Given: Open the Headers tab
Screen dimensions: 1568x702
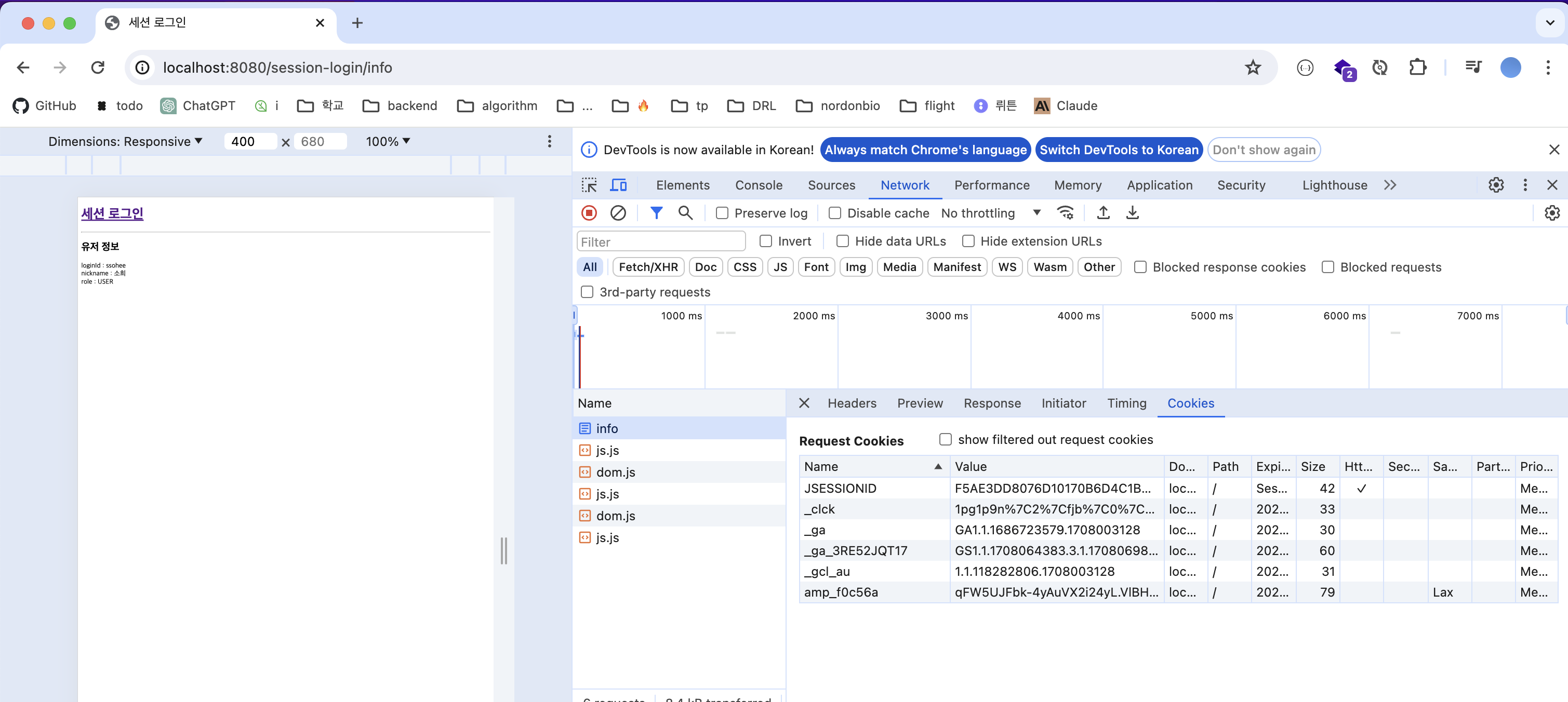Looking at the screenshot, I should 852,403.
